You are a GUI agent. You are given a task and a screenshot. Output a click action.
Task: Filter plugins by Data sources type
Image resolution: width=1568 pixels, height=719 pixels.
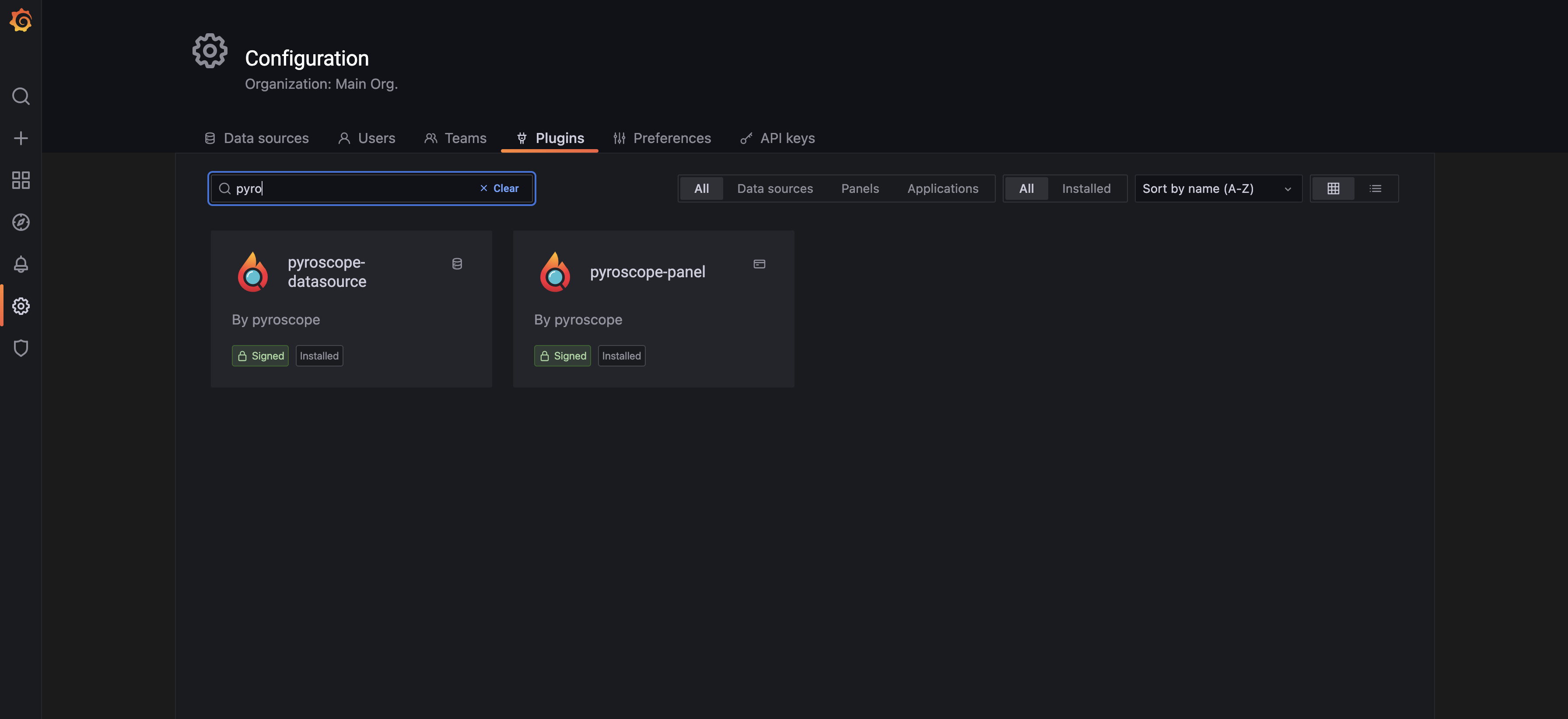tap(775, 188)
